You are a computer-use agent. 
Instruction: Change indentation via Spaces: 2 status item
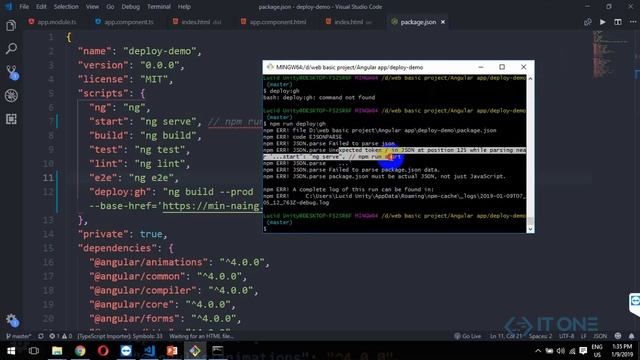[540, 336]
